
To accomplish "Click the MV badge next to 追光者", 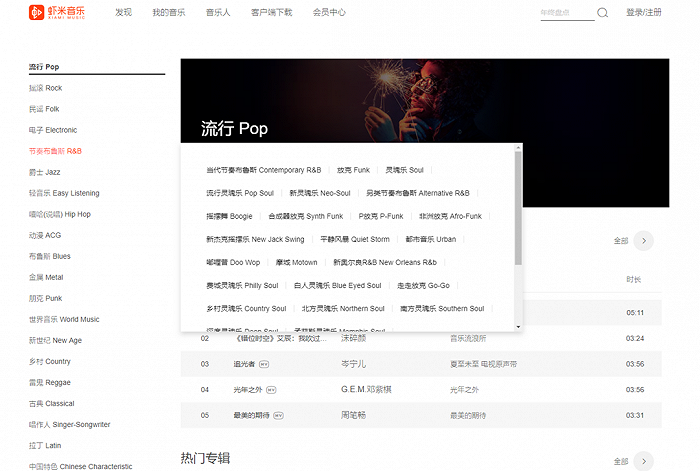I will click(264, 364).
